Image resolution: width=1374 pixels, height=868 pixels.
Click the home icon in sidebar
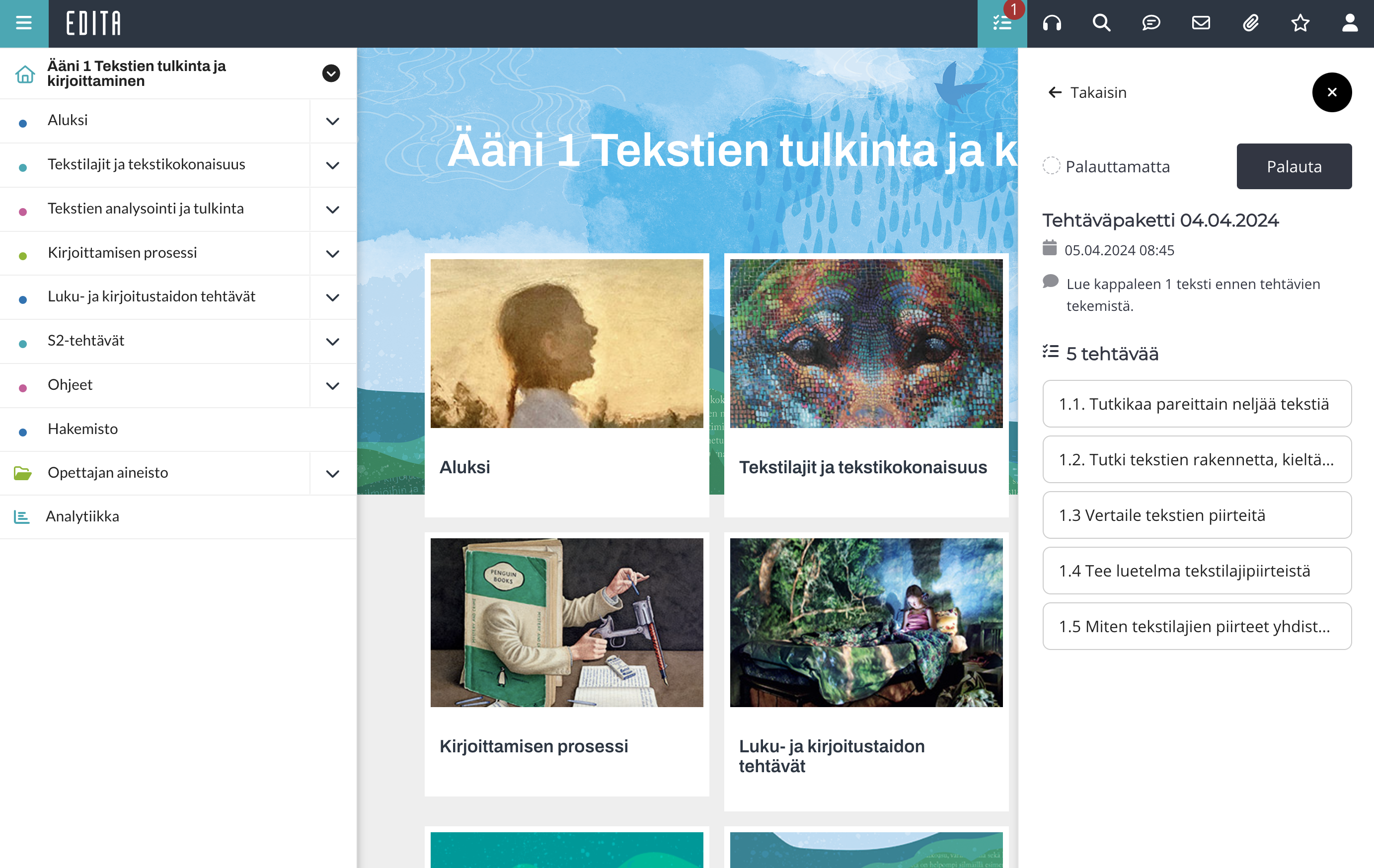click(25, 73)
